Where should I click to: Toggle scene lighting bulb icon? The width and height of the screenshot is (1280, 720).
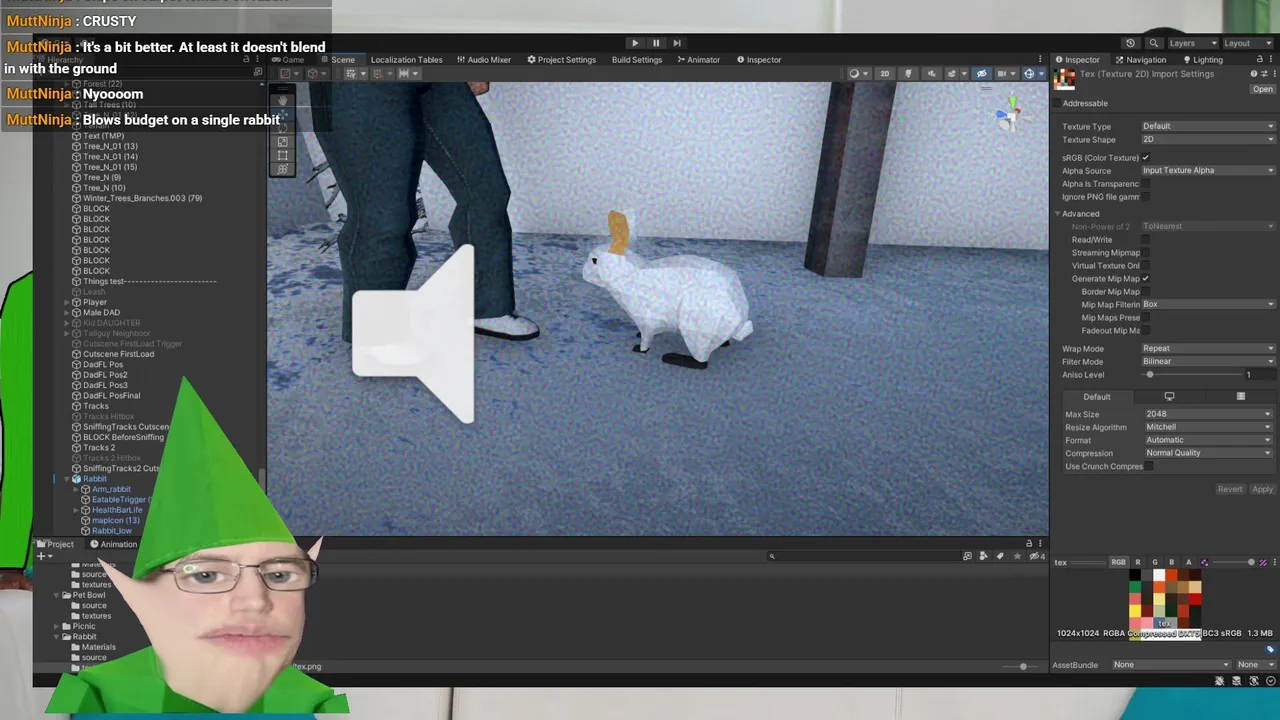(x=908, y=73)
